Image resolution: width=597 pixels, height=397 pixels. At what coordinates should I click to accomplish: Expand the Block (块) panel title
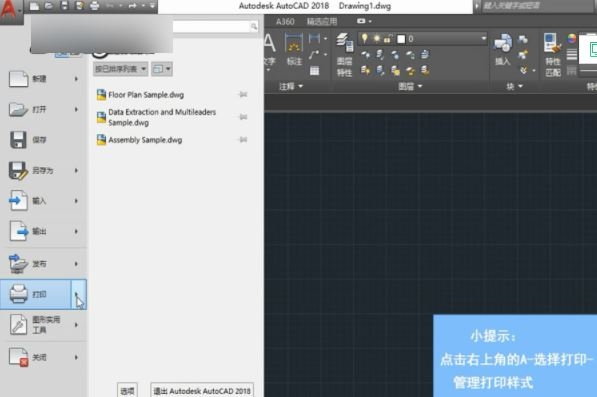pos(514,86)
